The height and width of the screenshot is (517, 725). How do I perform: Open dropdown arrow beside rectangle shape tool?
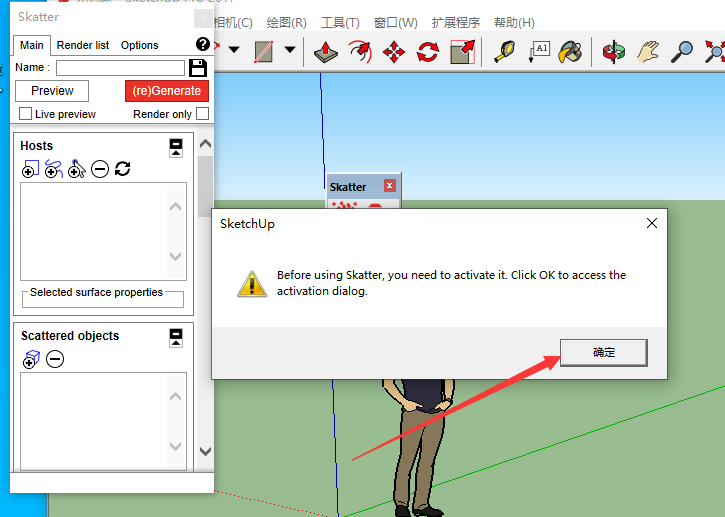[290, 49]
